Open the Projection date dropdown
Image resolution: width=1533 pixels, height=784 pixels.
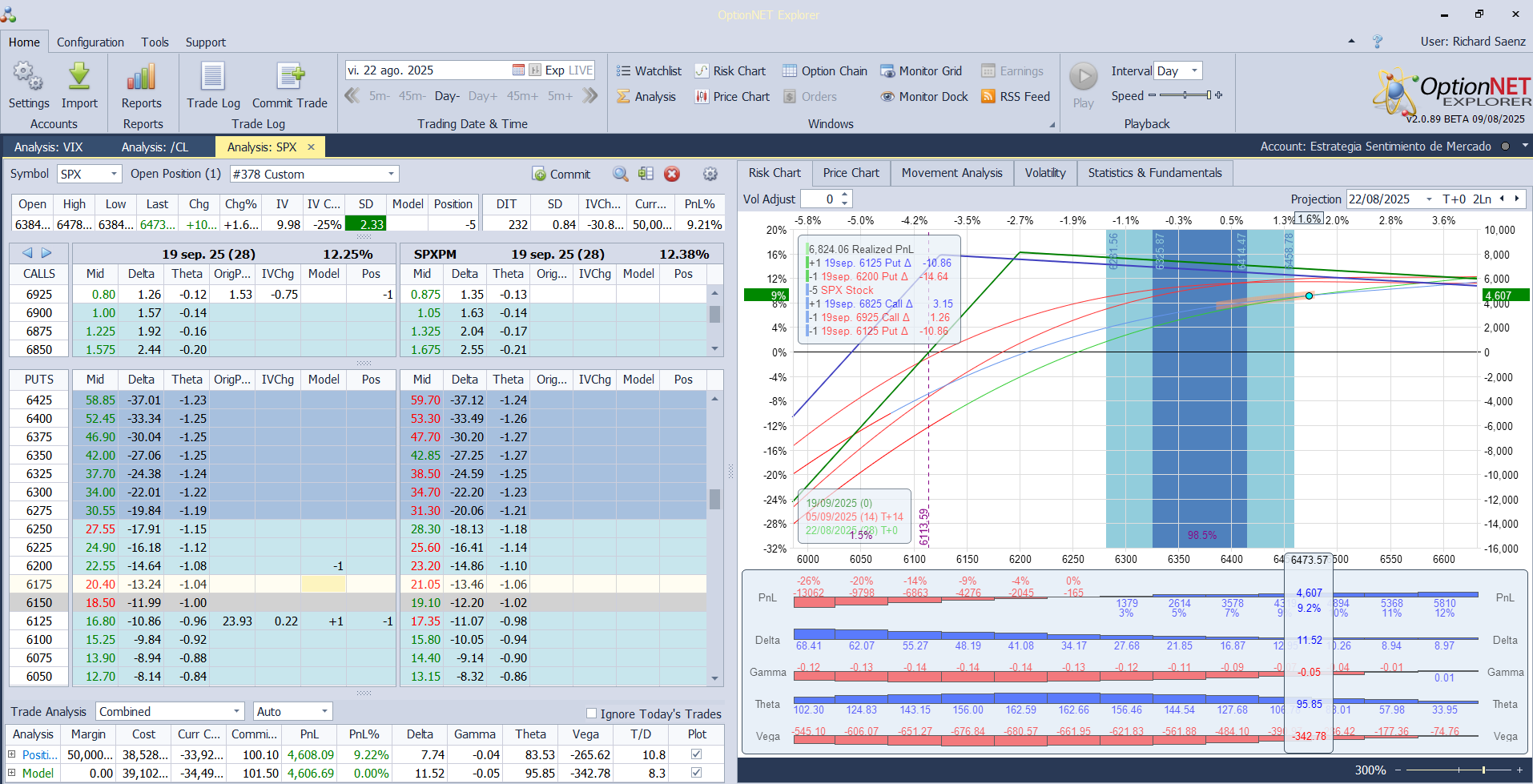(x=1429, y=199)
